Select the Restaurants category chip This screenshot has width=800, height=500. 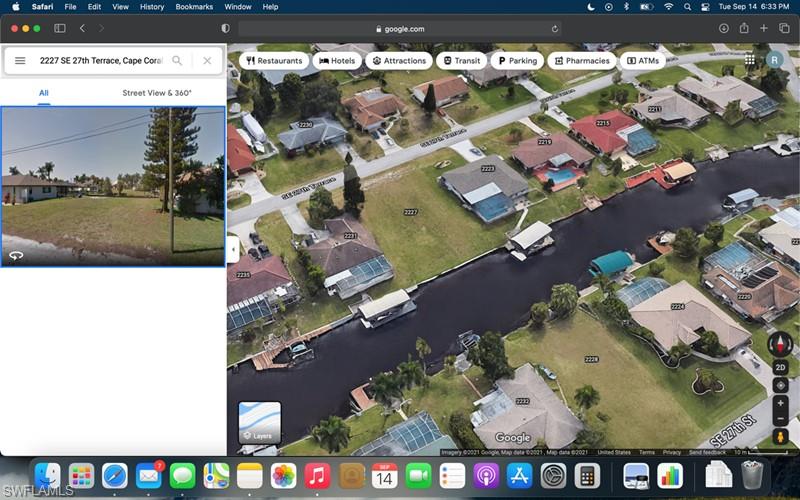(x=274, y=61)
